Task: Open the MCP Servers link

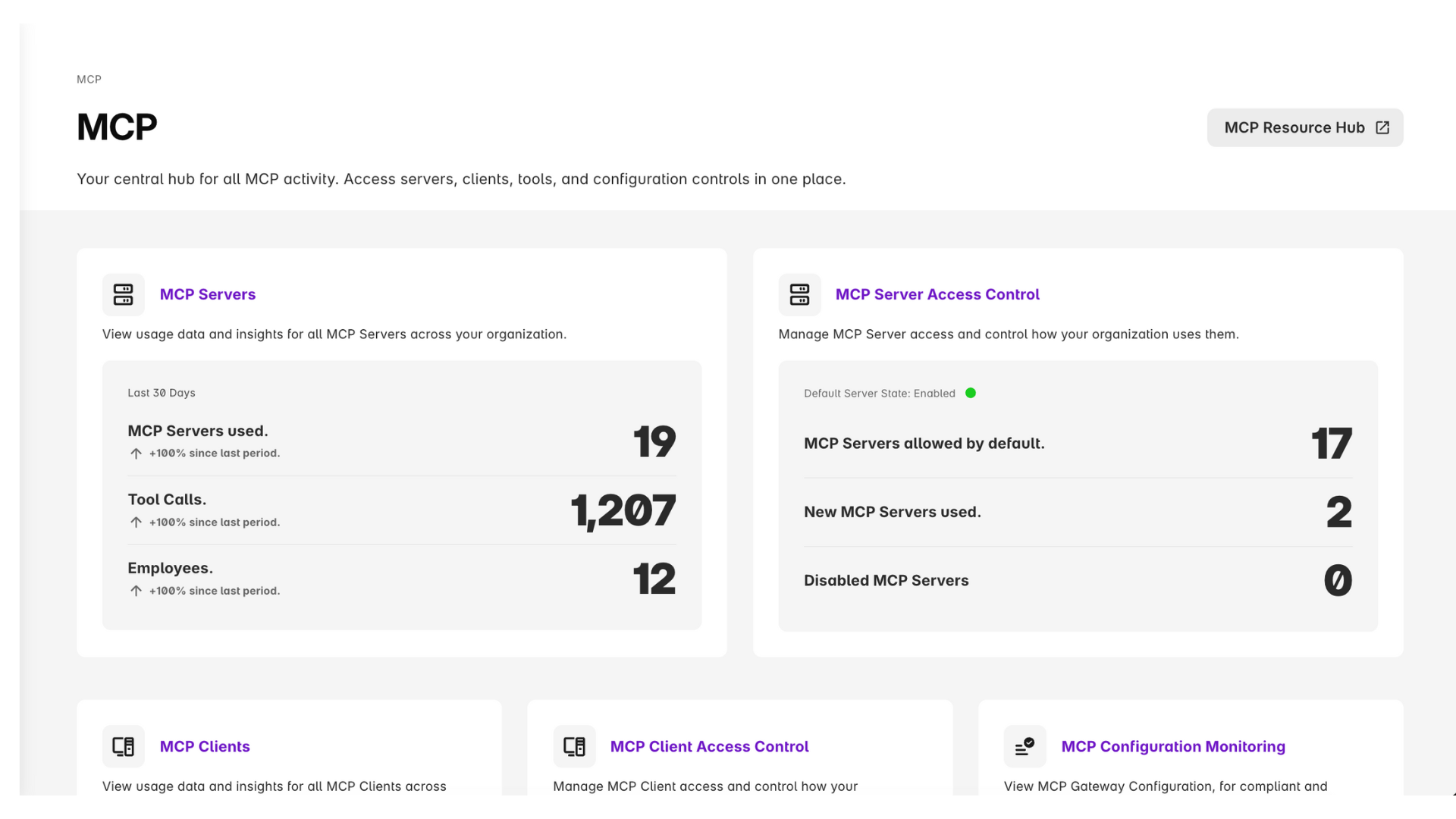Action: (207, 294)
